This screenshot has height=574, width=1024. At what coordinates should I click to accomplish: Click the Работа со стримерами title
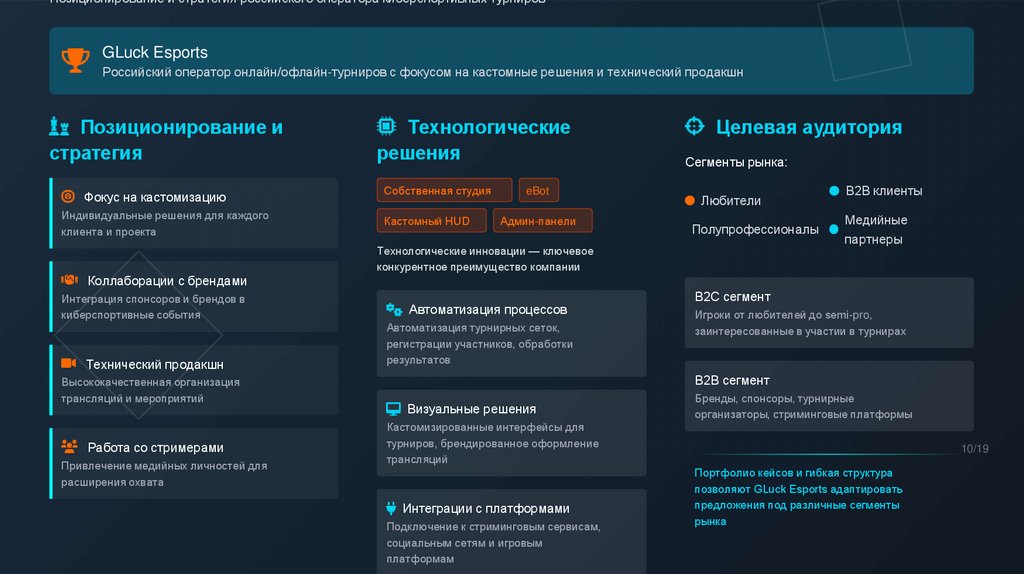(155, 447)
